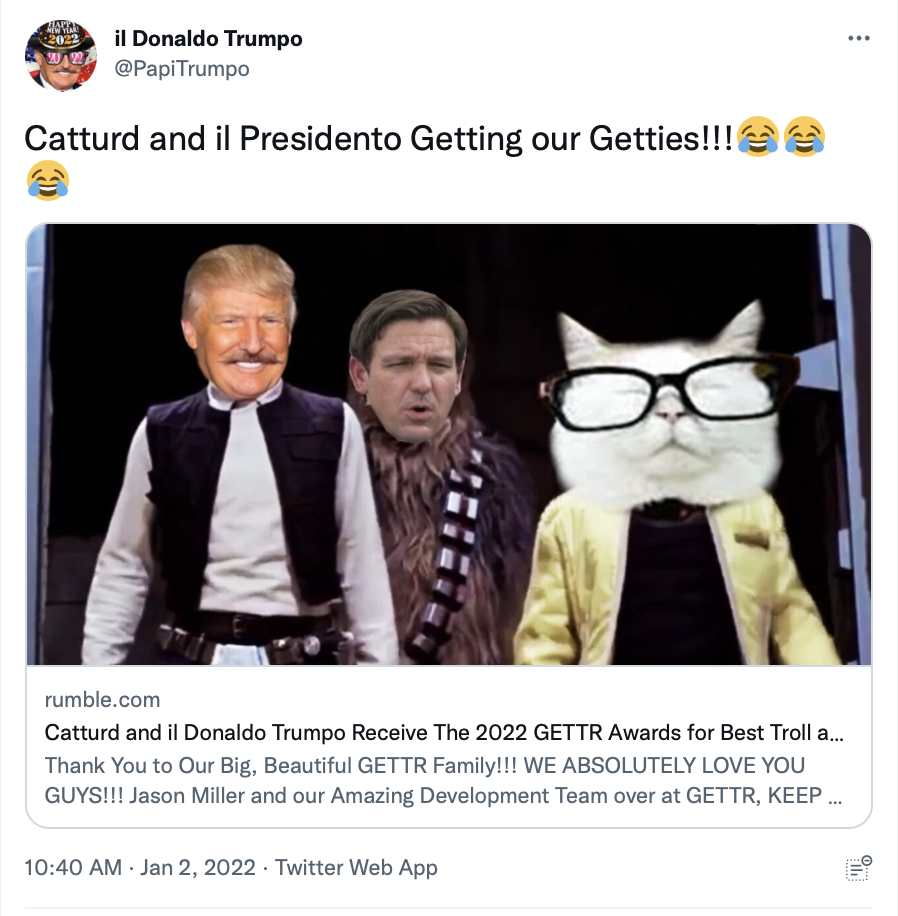Open the card title about 2022 GETTR Awards
The width and height of the screenshot is (898, 916).
point(444,733)
